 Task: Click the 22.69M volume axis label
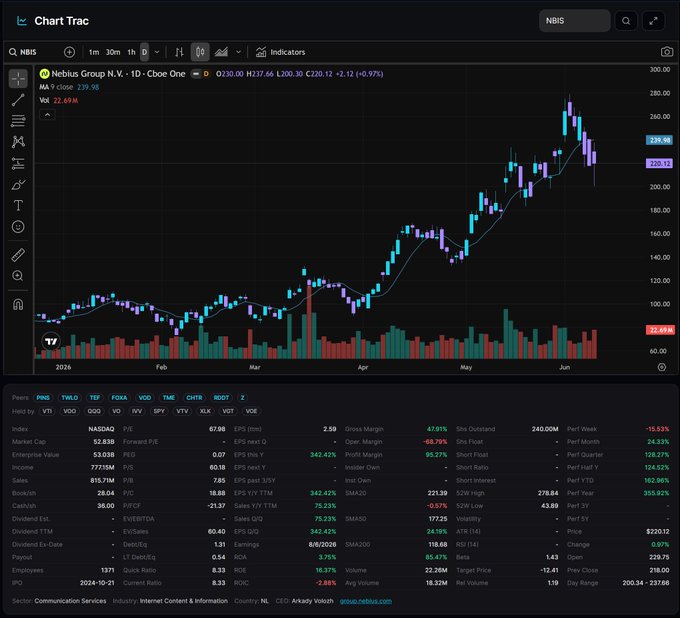[660, 330]
